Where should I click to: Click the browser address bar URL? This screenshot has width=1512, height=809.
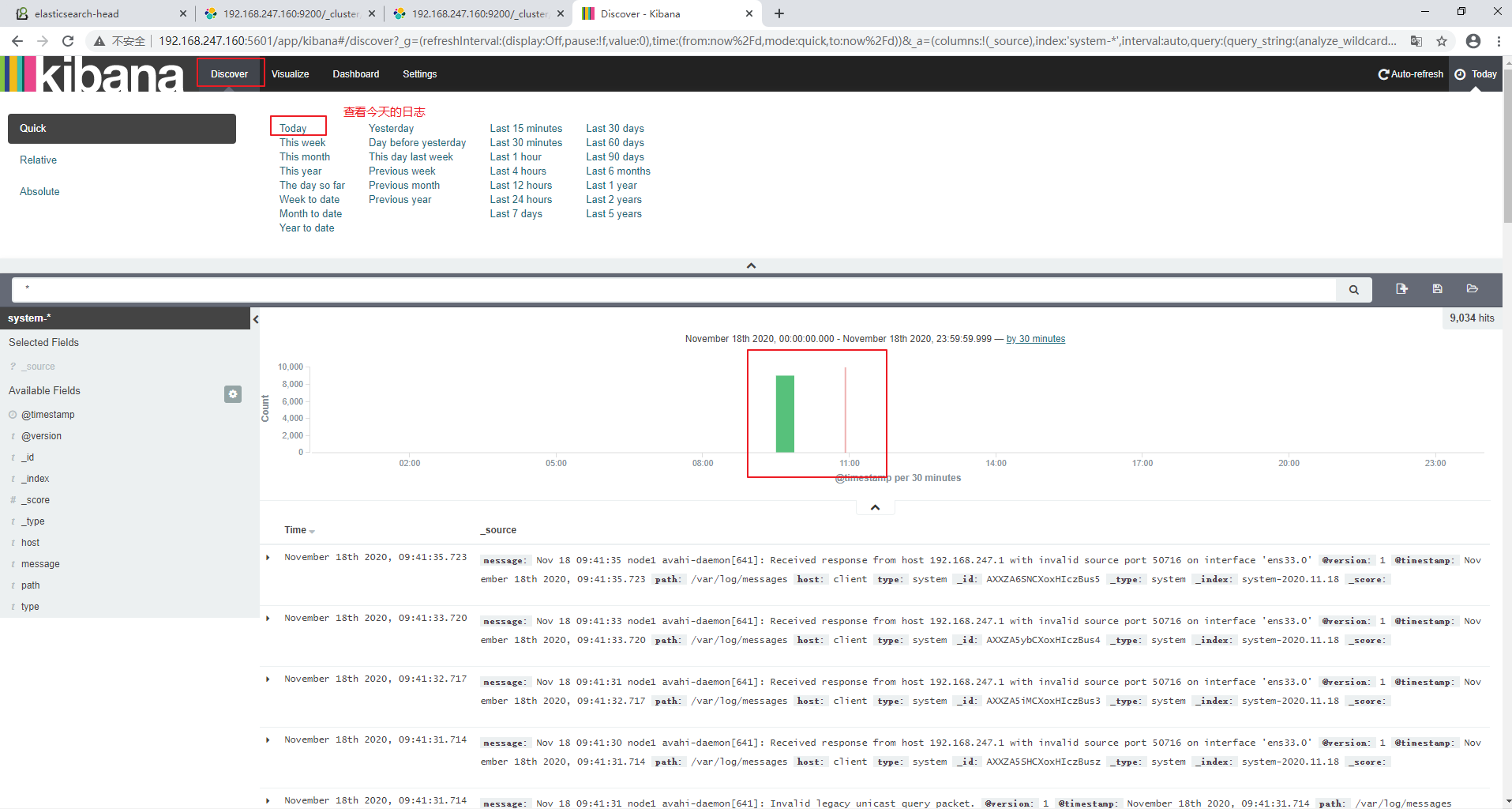(x=777, y=41)
